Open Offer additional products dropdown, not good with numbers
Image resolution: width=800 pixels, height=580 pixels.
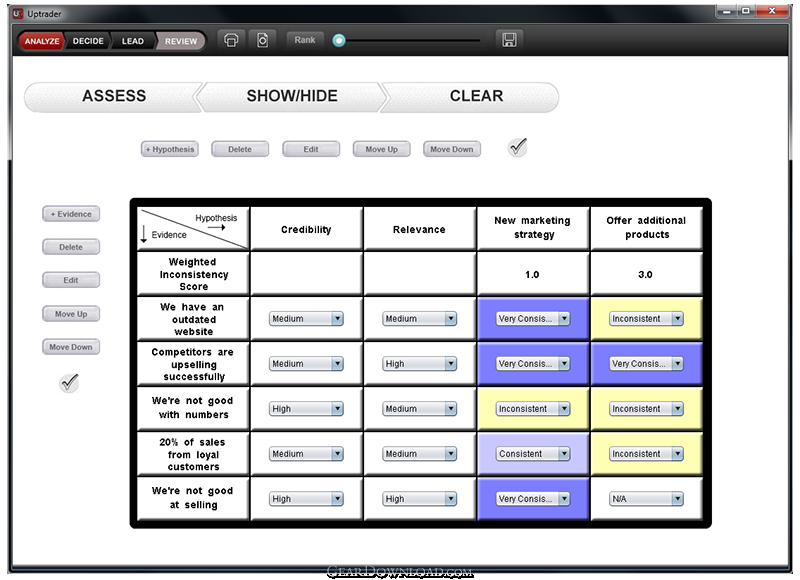click(x=646, y=409)
